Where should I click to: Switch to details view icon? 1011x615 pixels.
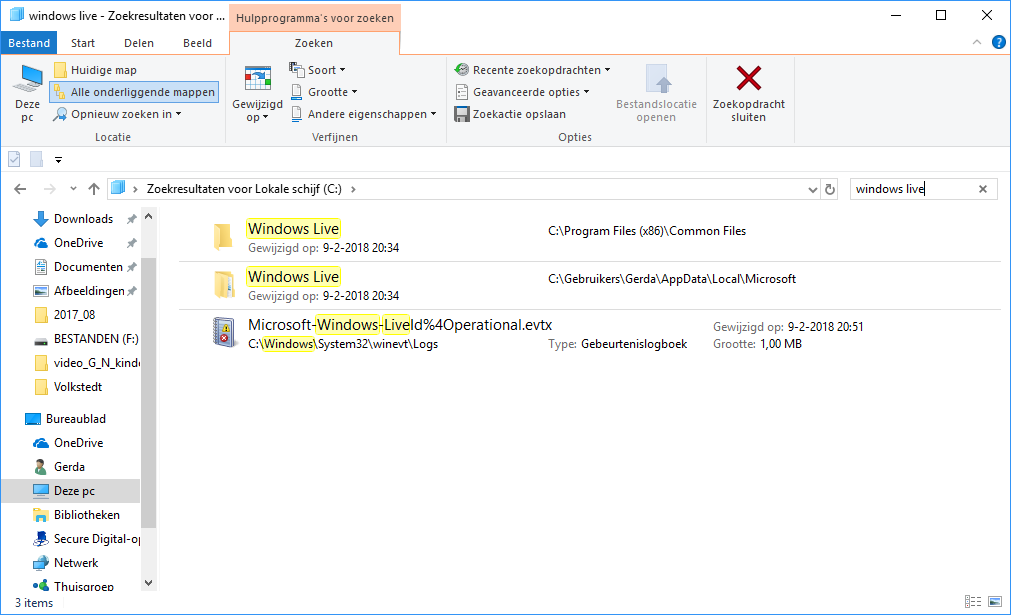973,601
